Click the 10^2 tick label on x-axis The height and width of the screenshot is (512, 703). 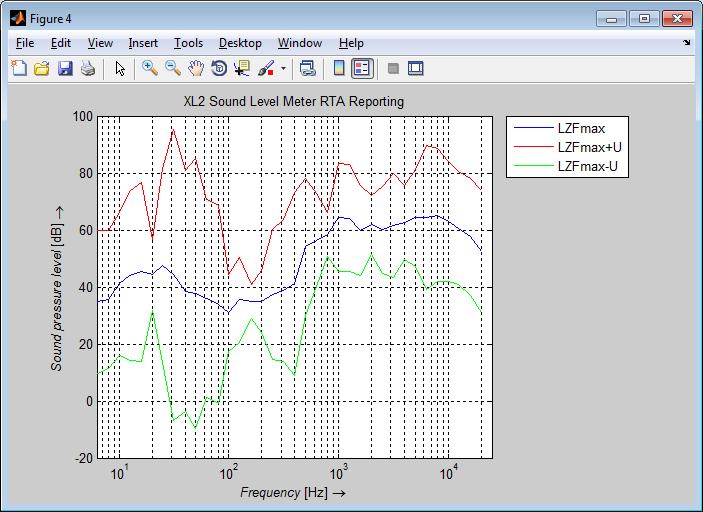coord(229,472)
